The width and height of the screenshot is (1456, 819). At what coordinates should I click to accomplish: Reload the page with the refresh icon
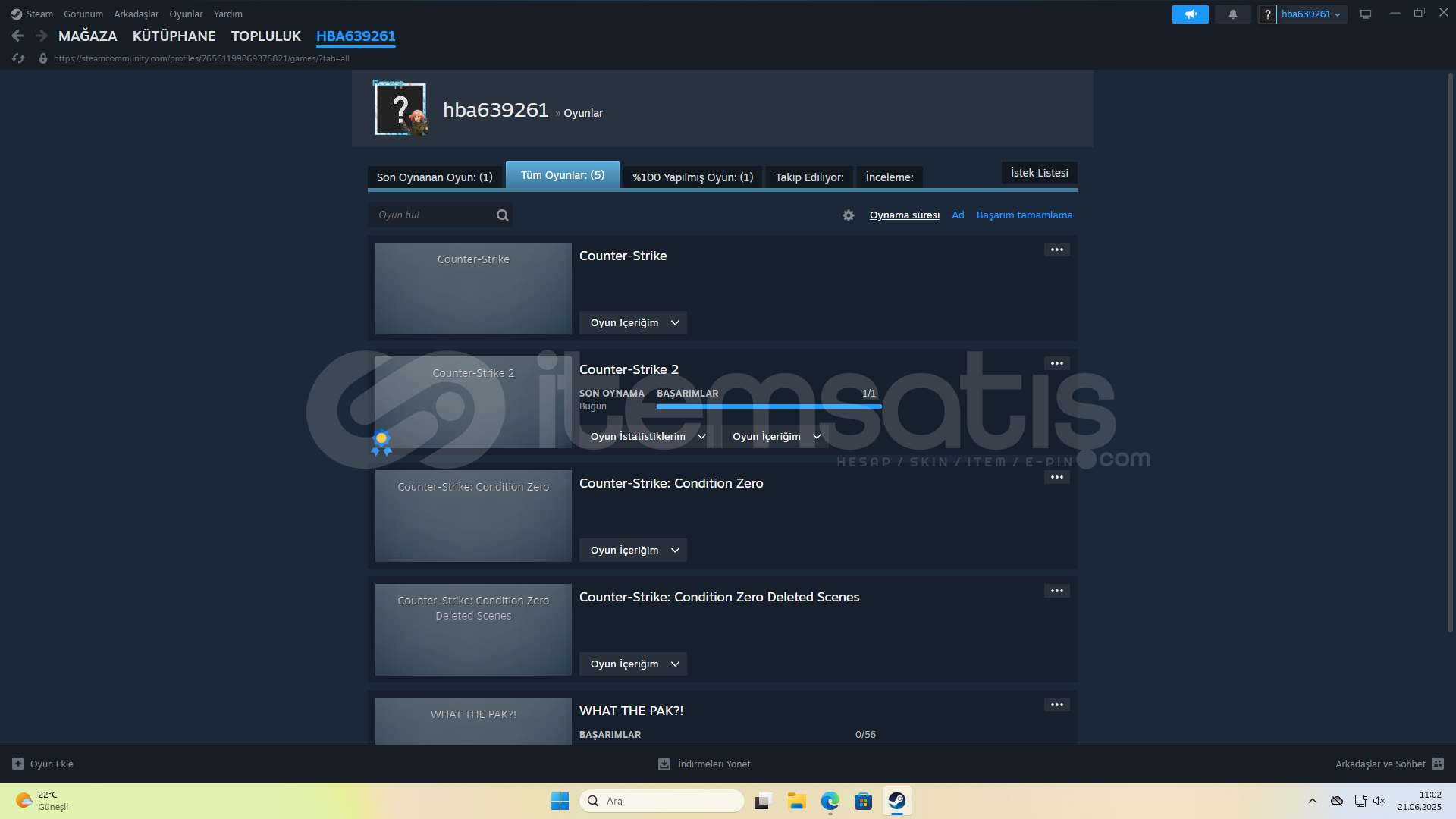pyautogui.click(x=18, y=58)
